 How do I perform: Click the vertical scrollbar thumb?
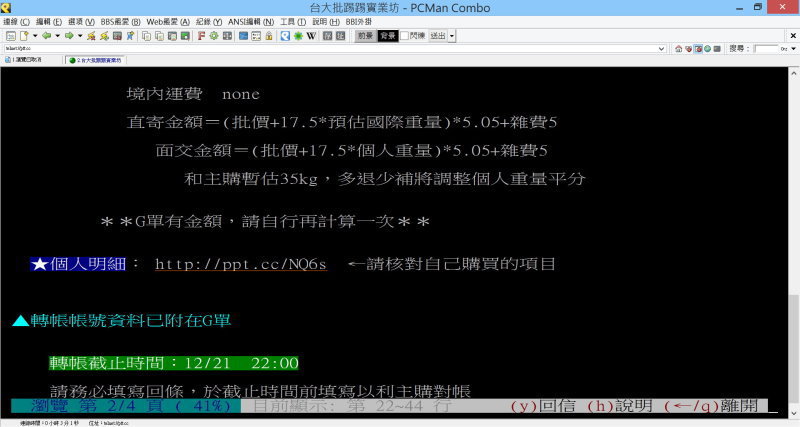click(794, 349)
